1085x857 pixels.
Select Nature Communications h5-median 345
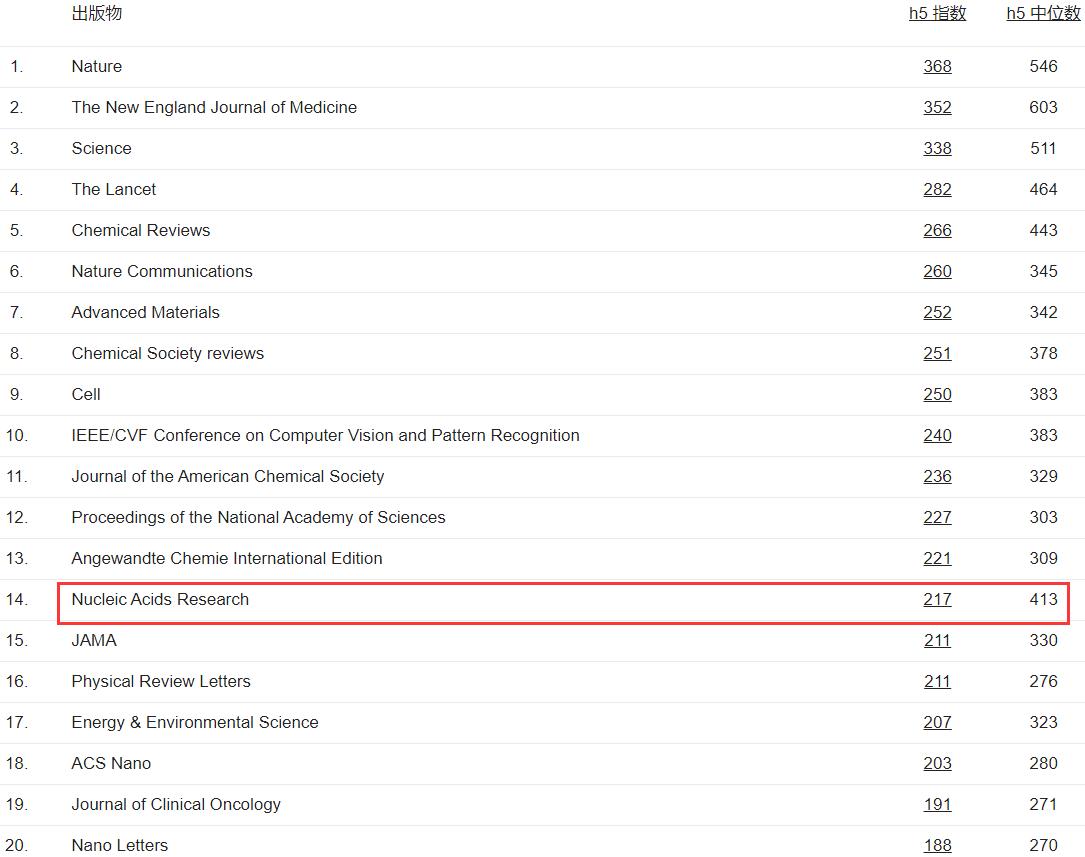[x=1043, y=271]
